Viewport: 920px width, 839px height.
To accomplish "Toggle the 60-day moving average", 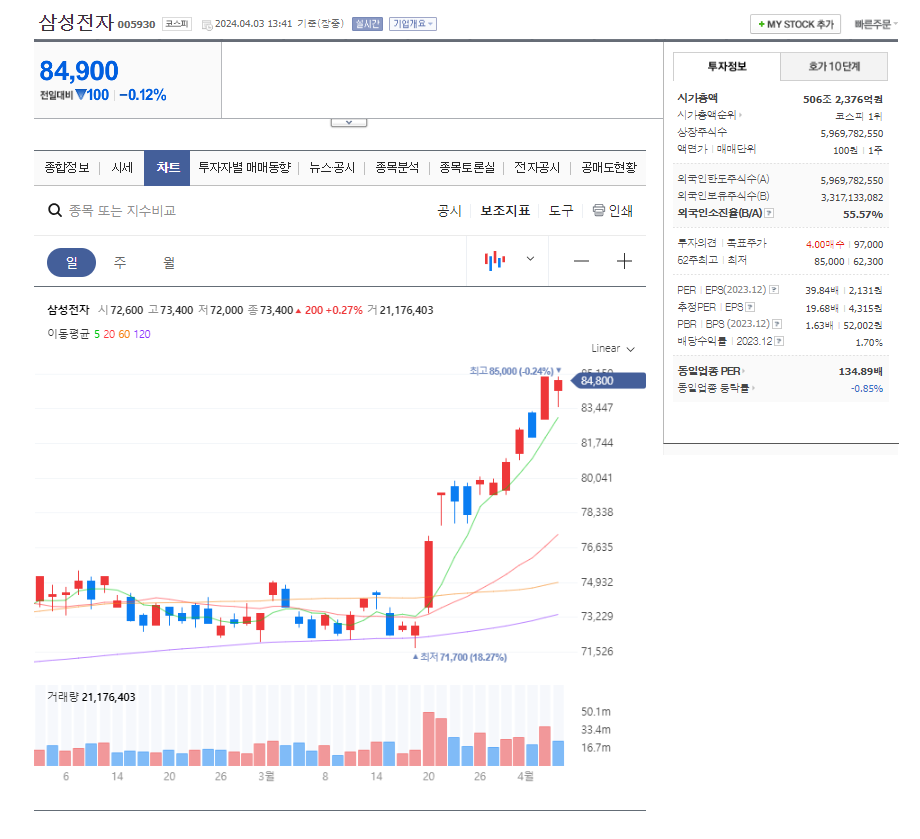I will (x=124, y=334).
